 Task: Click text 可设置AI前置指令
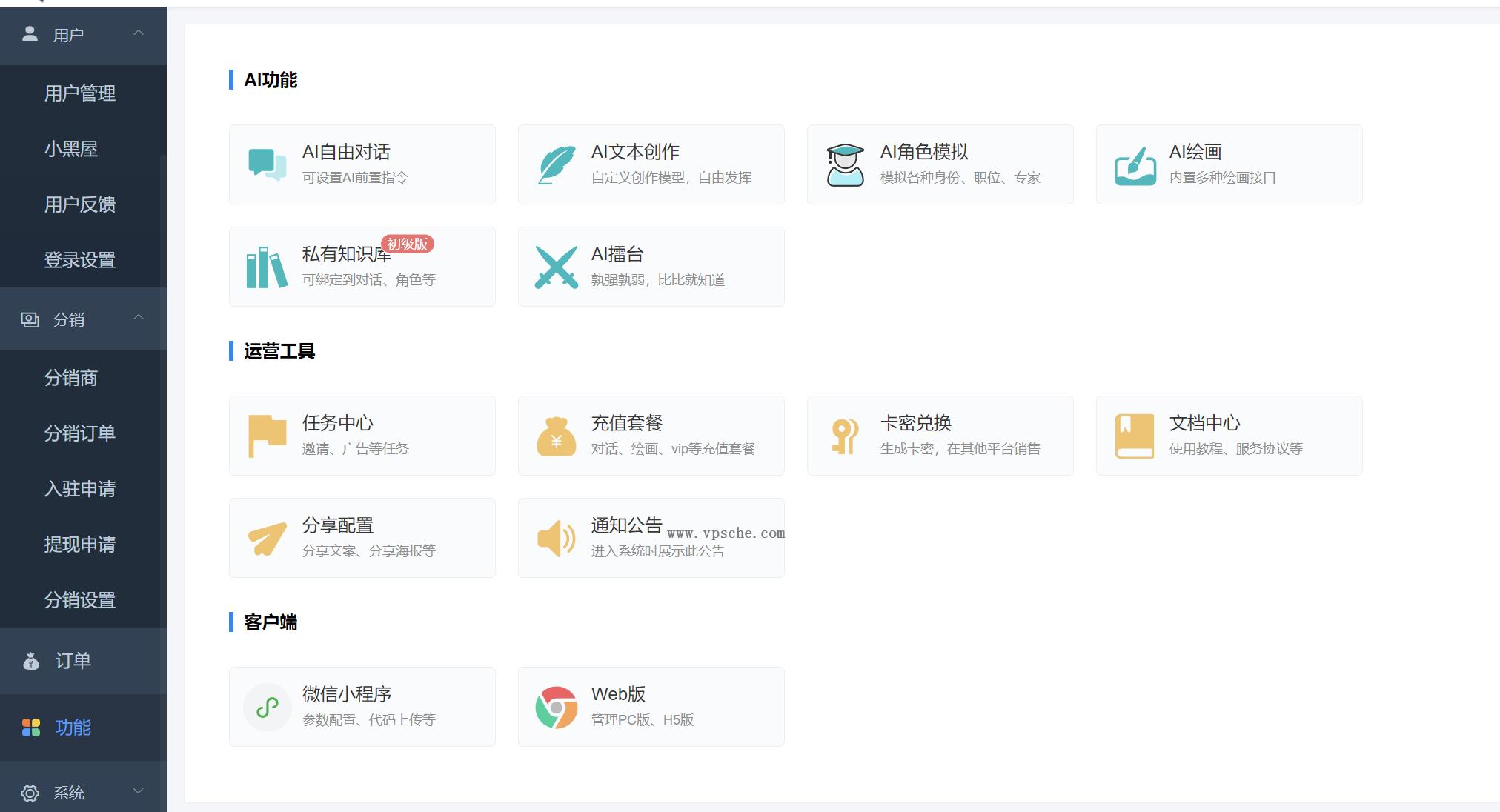[355, 178]
